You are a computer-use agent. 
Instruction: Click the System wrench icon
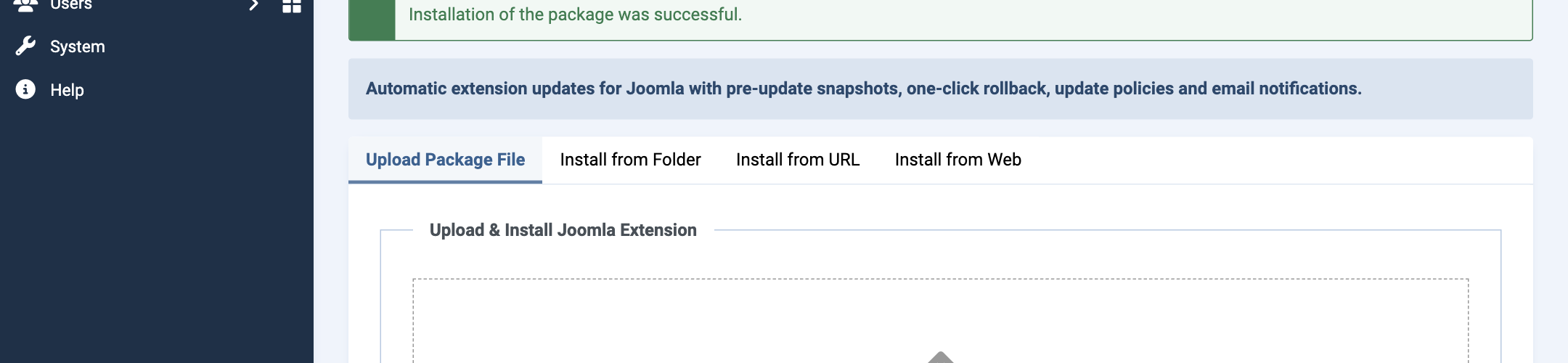25,46
